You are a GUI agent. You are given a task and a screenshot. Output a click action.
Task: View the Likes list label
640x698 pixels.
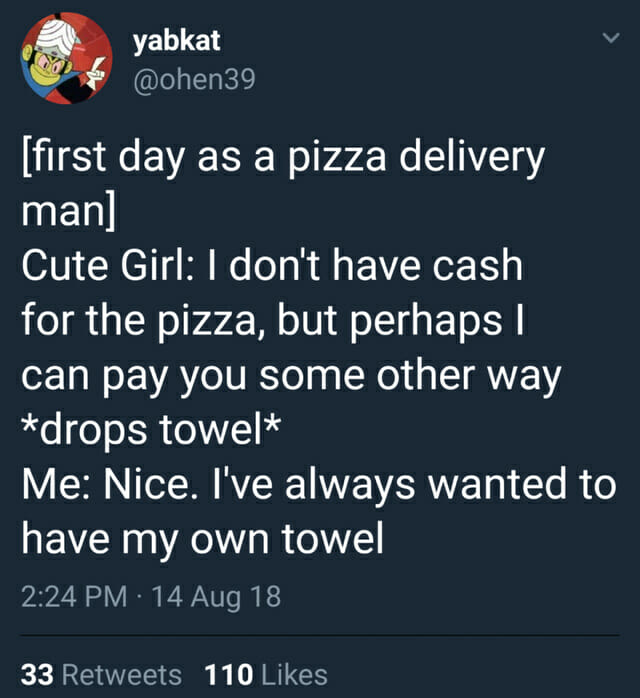pyautogui.click(x=293, y=674)
